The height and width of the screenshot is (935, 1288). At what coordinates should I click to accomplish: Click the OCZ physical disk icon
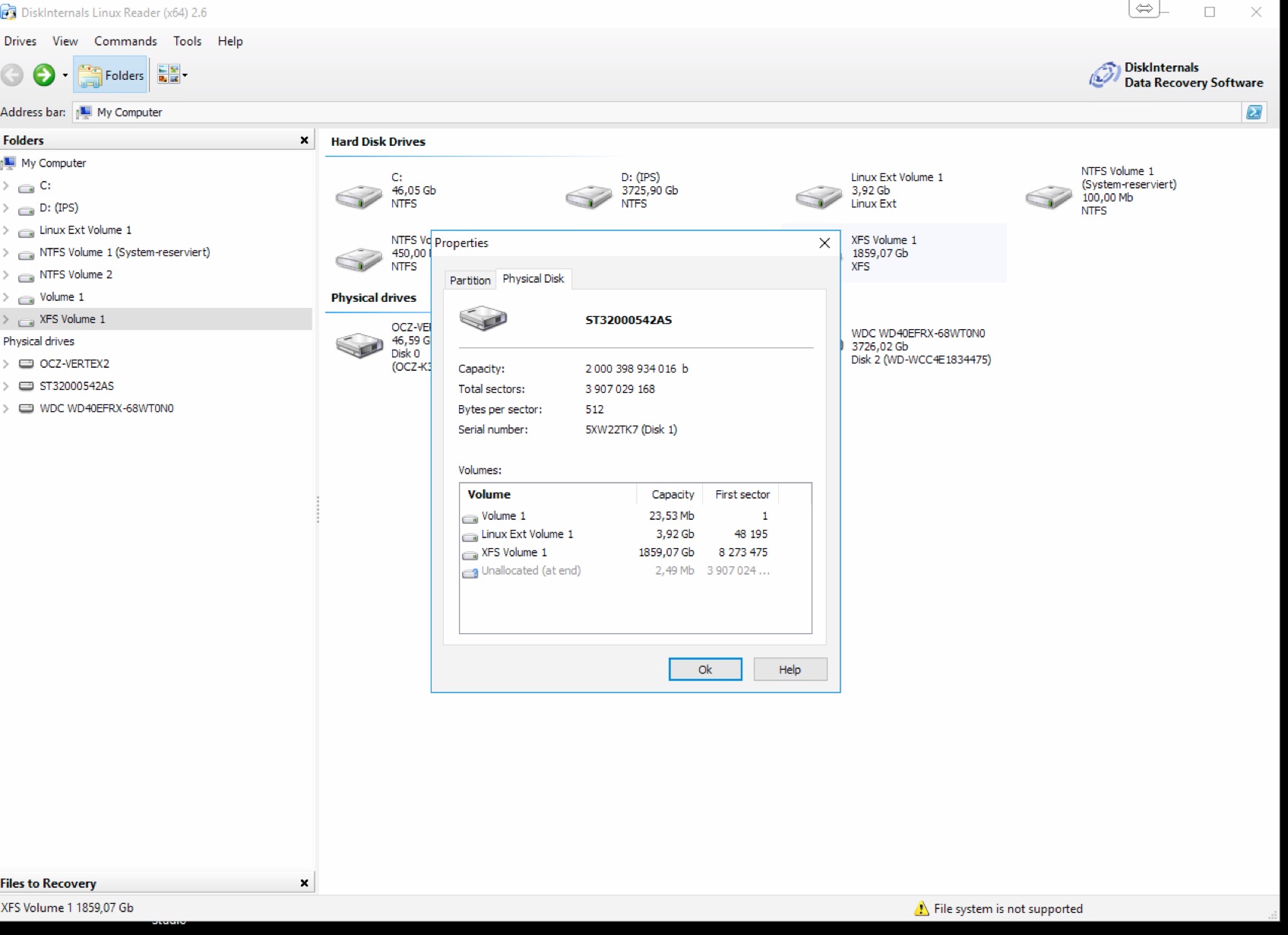coord(359,346)
